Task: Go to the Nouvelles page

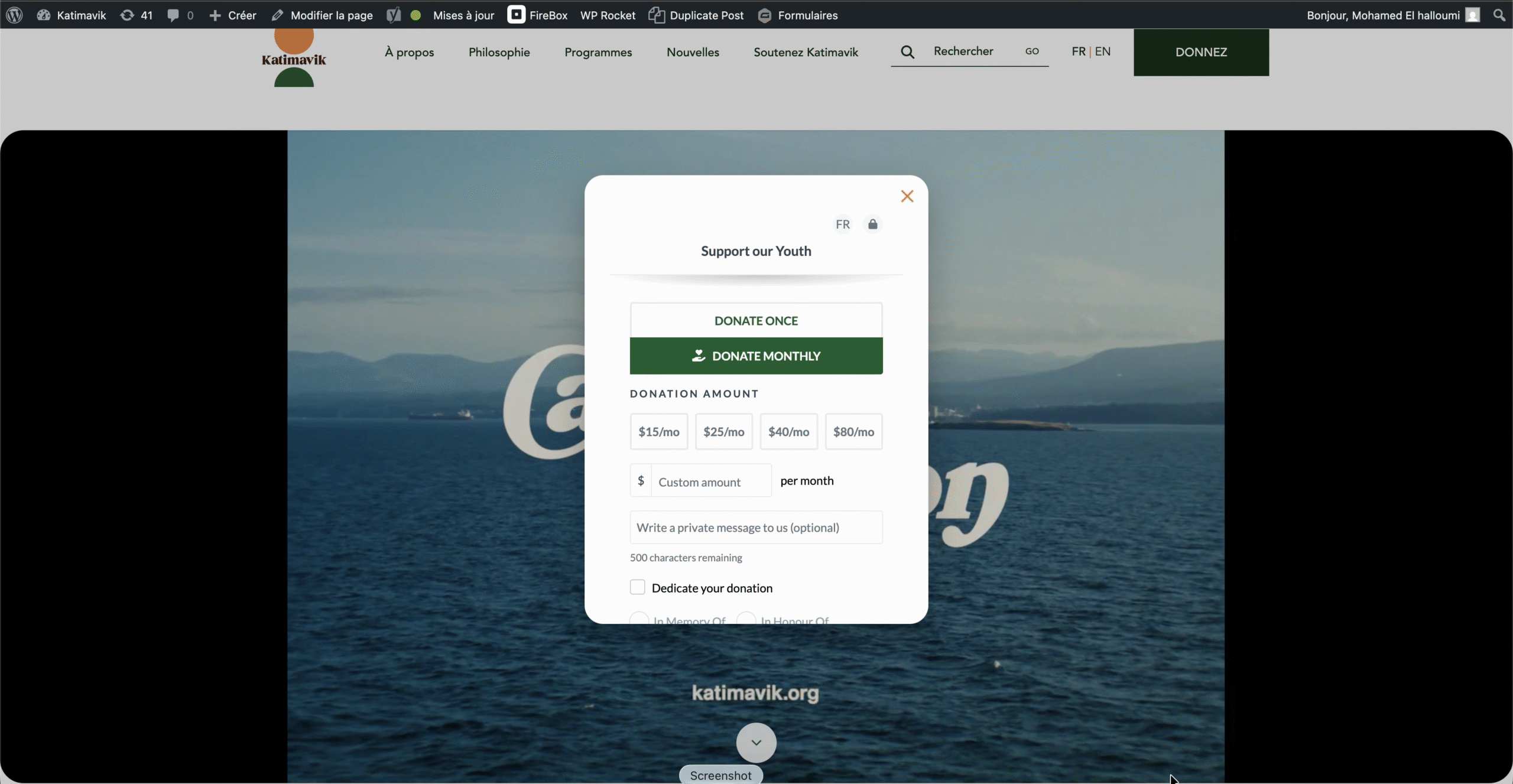Action: point(693,52)
